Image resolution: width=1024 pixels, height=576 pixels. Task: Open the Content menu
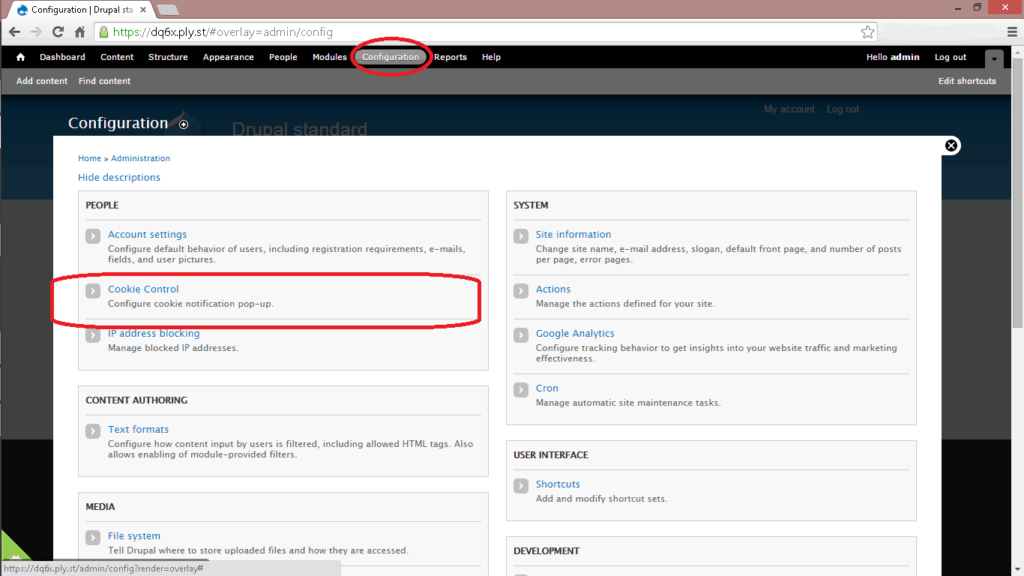(117, 57)
